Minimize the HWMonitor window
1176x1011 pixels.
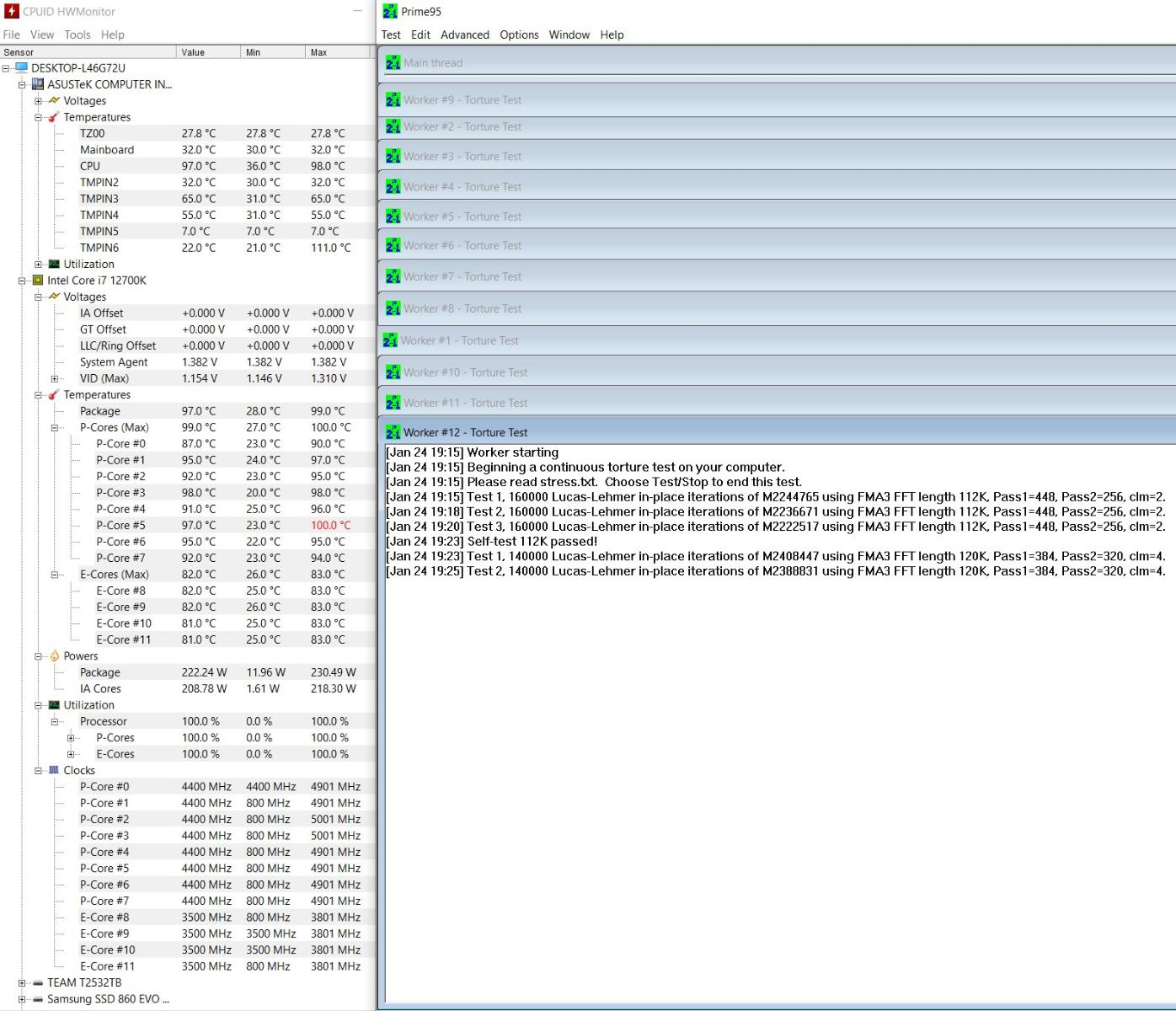coord(357,11)
